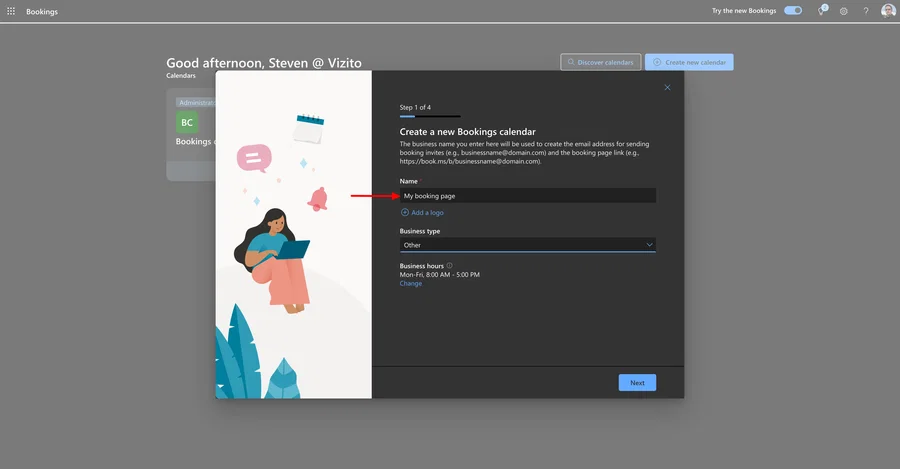The image size is (900, 469).
Task: Open the feedback notifications icon
Action: pos(822,10)
